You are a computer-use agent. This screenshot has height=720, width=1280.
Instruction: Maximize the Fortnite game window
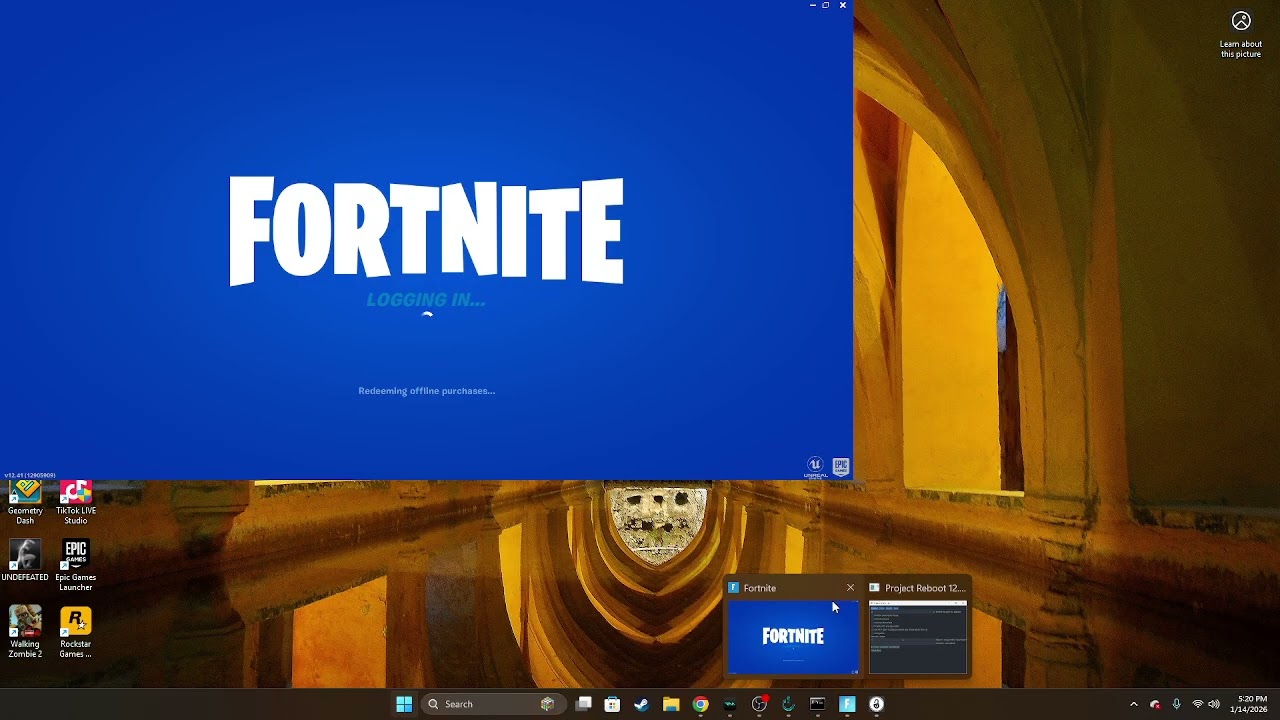(826, 5)
